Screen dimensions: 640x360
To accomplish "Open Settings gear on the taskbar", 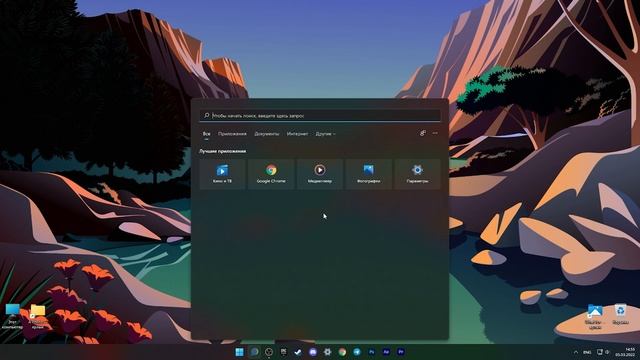I will click(327, 352).
